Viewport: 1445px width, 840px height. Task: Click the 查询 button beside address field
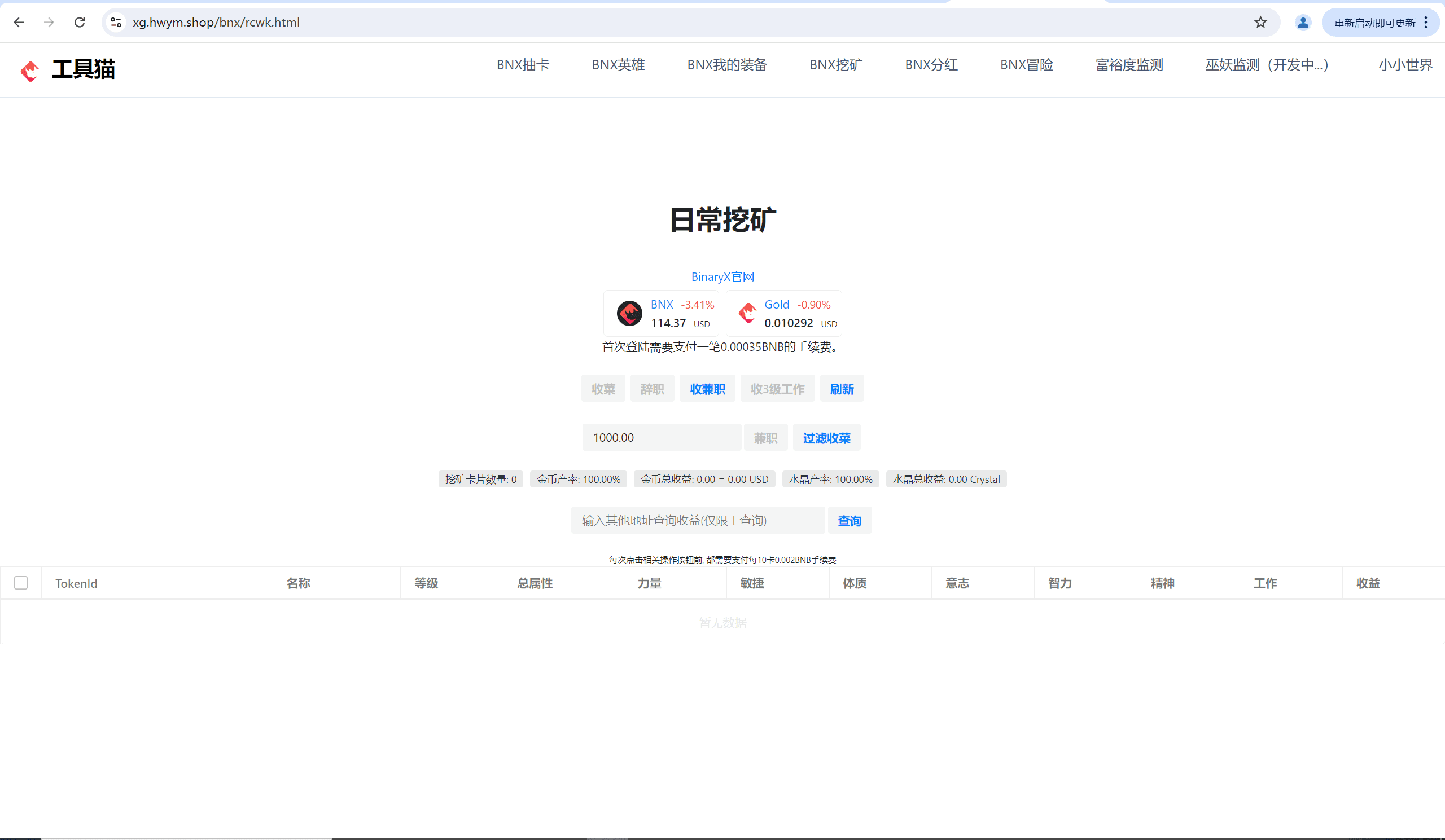(850, 520)
